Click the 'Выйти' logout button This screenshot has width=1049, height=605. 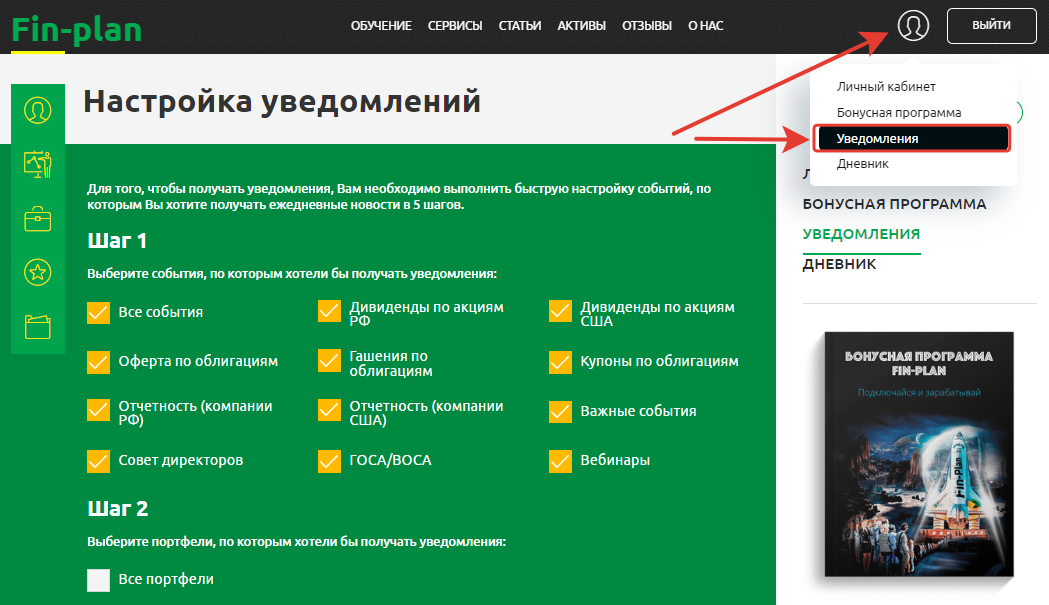pyautogui.click(x=991, y=26)
